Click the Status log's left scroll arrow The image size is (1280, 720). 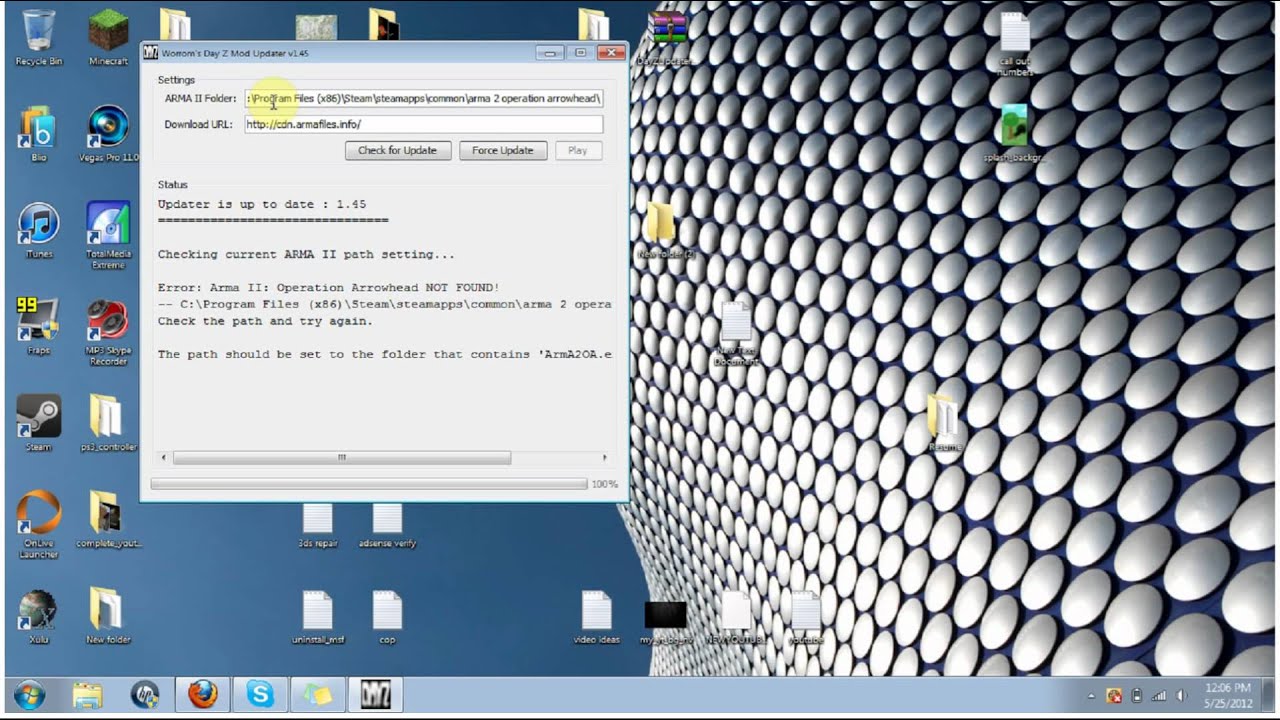[x=164, y=457]
